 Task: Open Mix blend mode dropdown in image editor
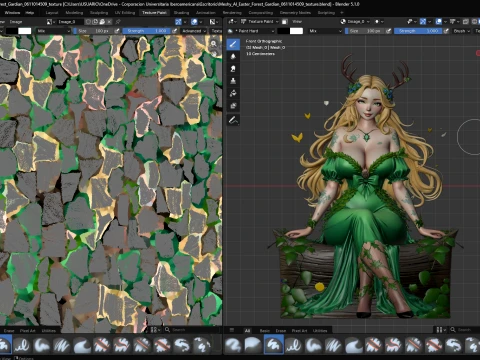click(53, 31)
